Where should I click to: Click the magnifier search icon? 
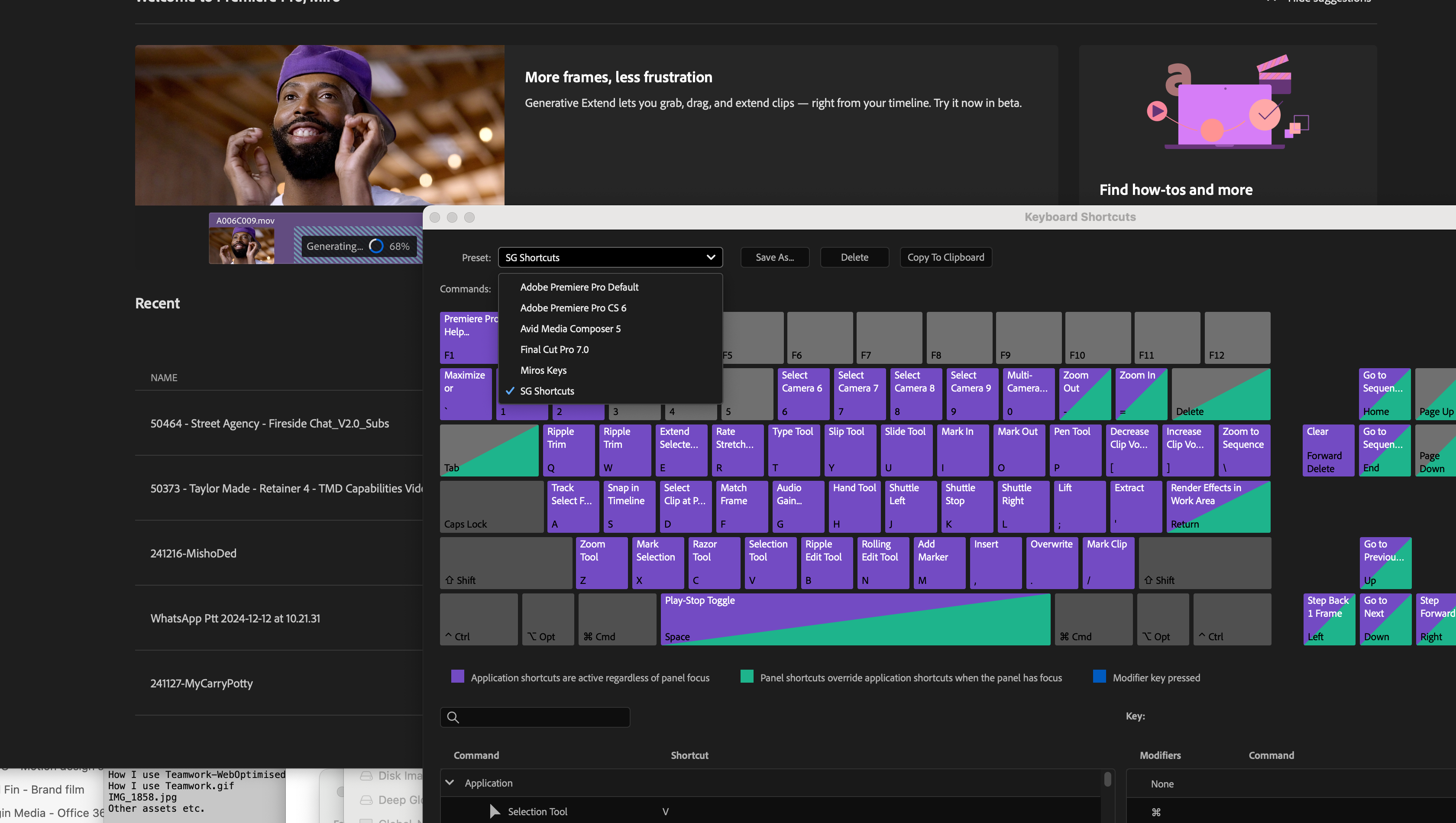point(453,717)
